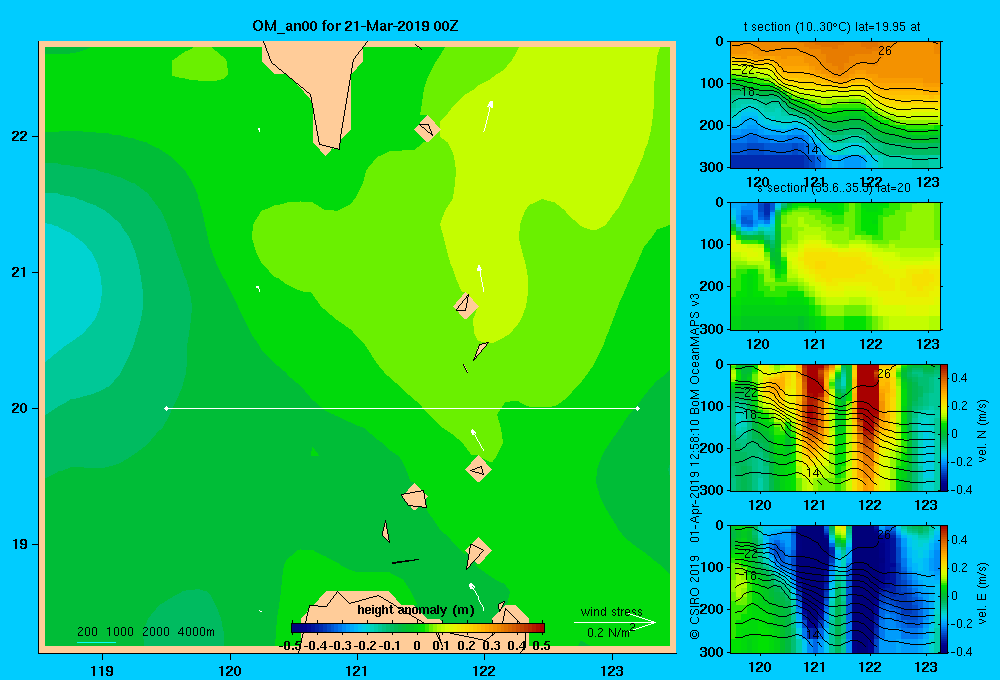Click the 300 depth label of salinity section
Viewport: 1000px width, 680px height.
(x=712, y=329)
